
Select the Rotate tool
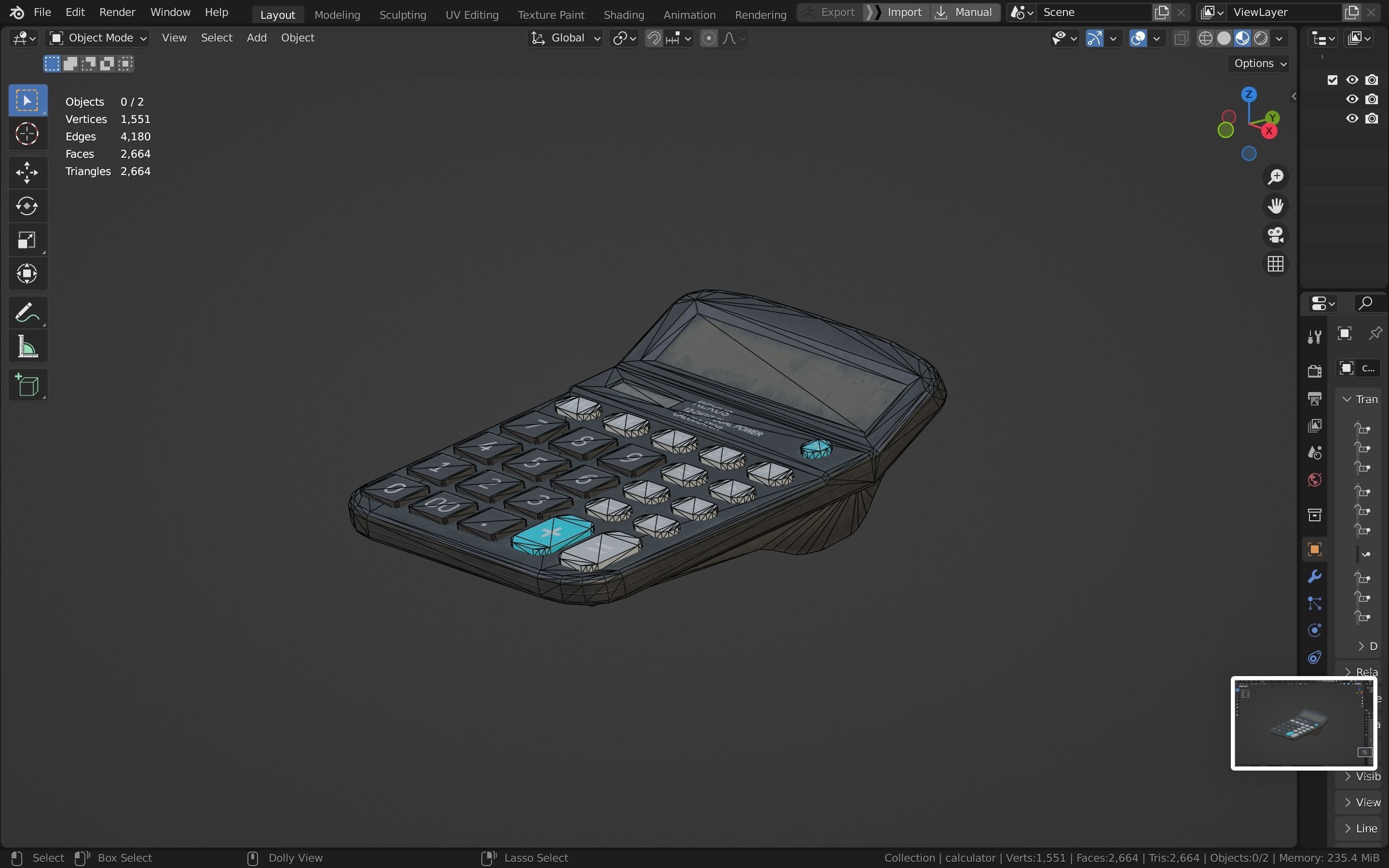point(27,206)
